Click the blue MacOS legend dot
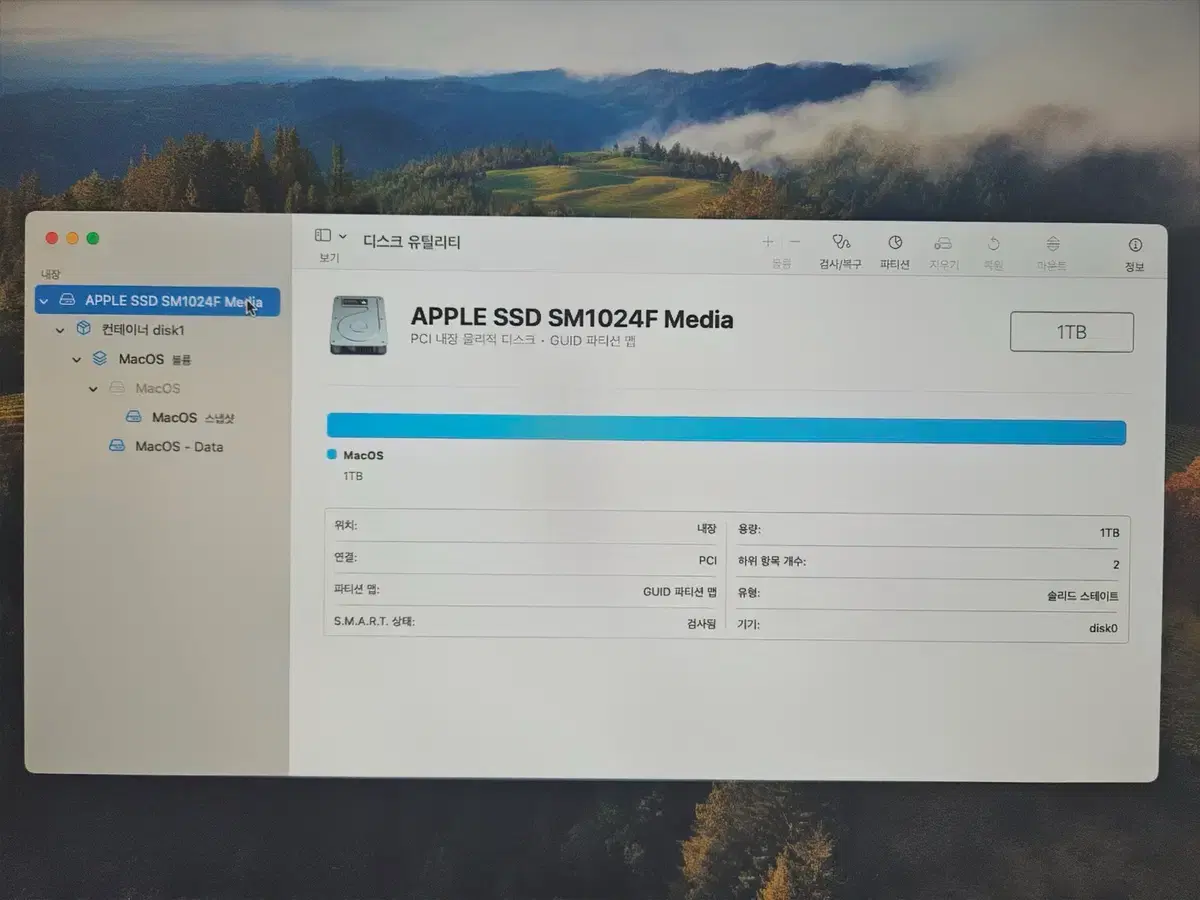The image size is (1200, 900). (332, 454)
